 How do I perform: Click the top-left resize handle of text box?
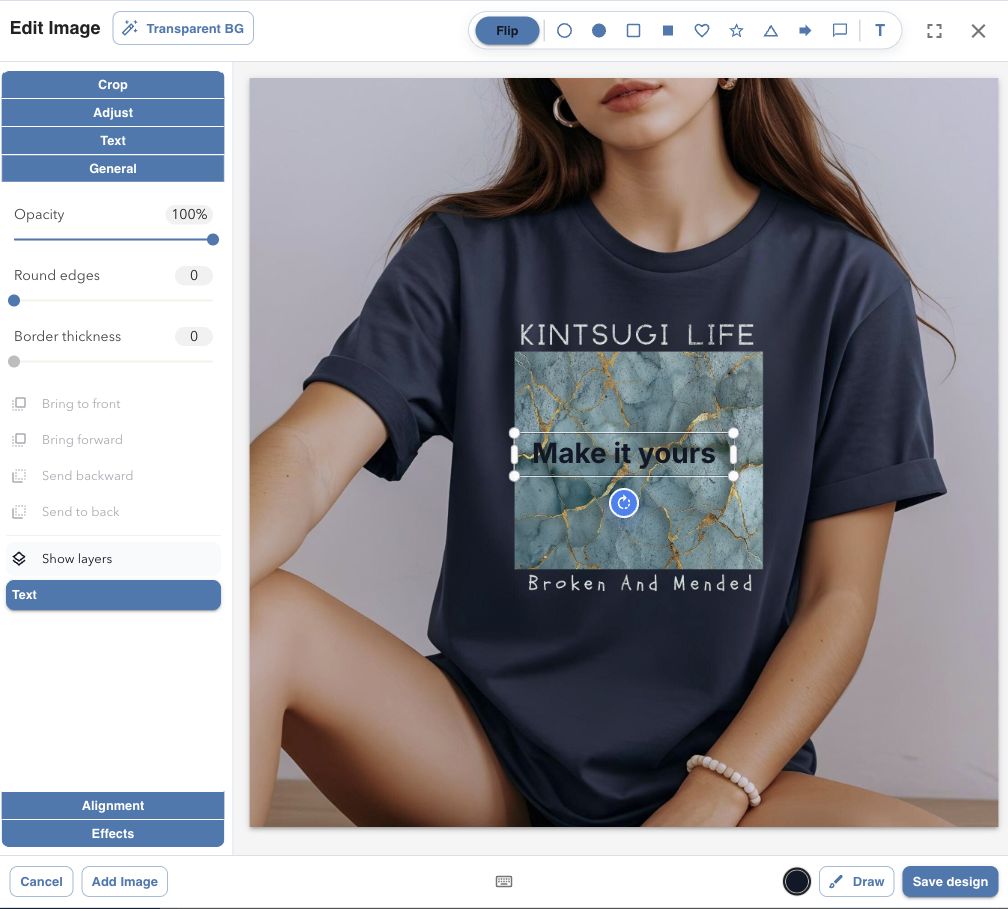click(514, 433)
